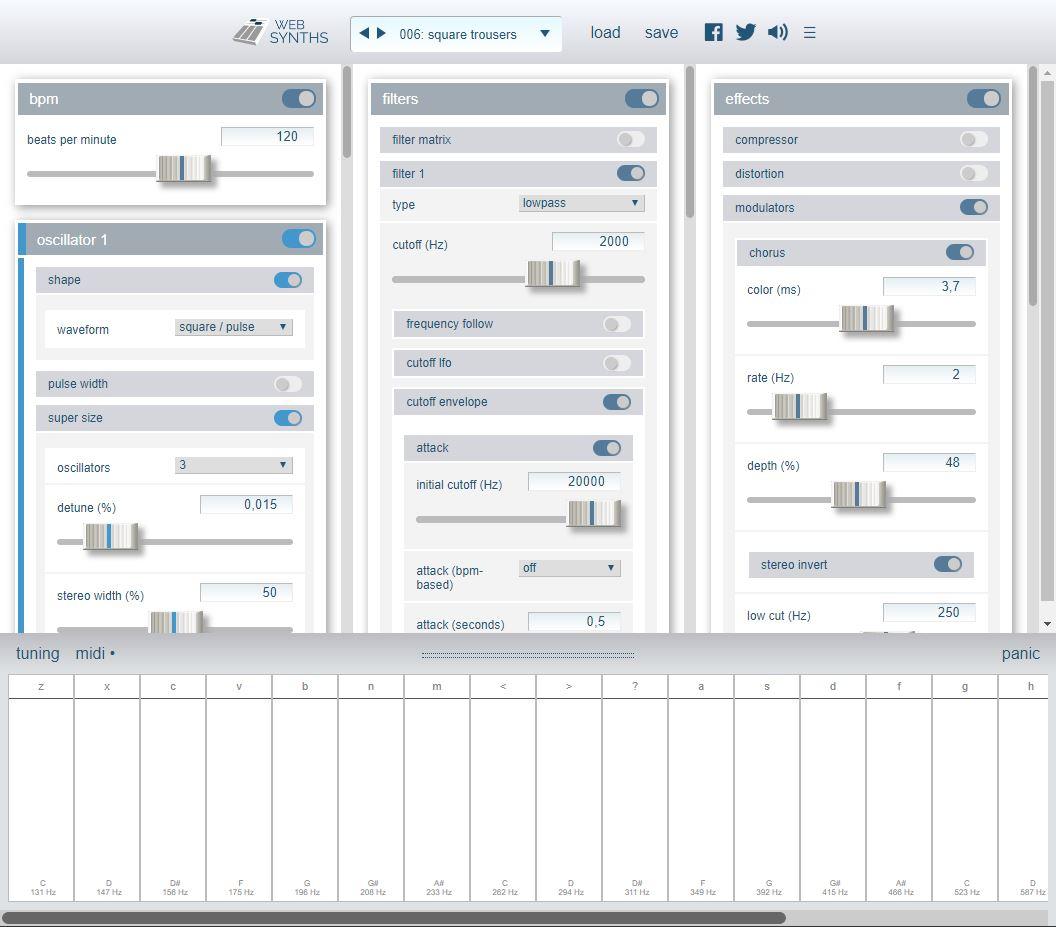Toggle the effects section switch
This screenshot has height=927, width=1056.
pyautogui.click(x=983, y=99)
